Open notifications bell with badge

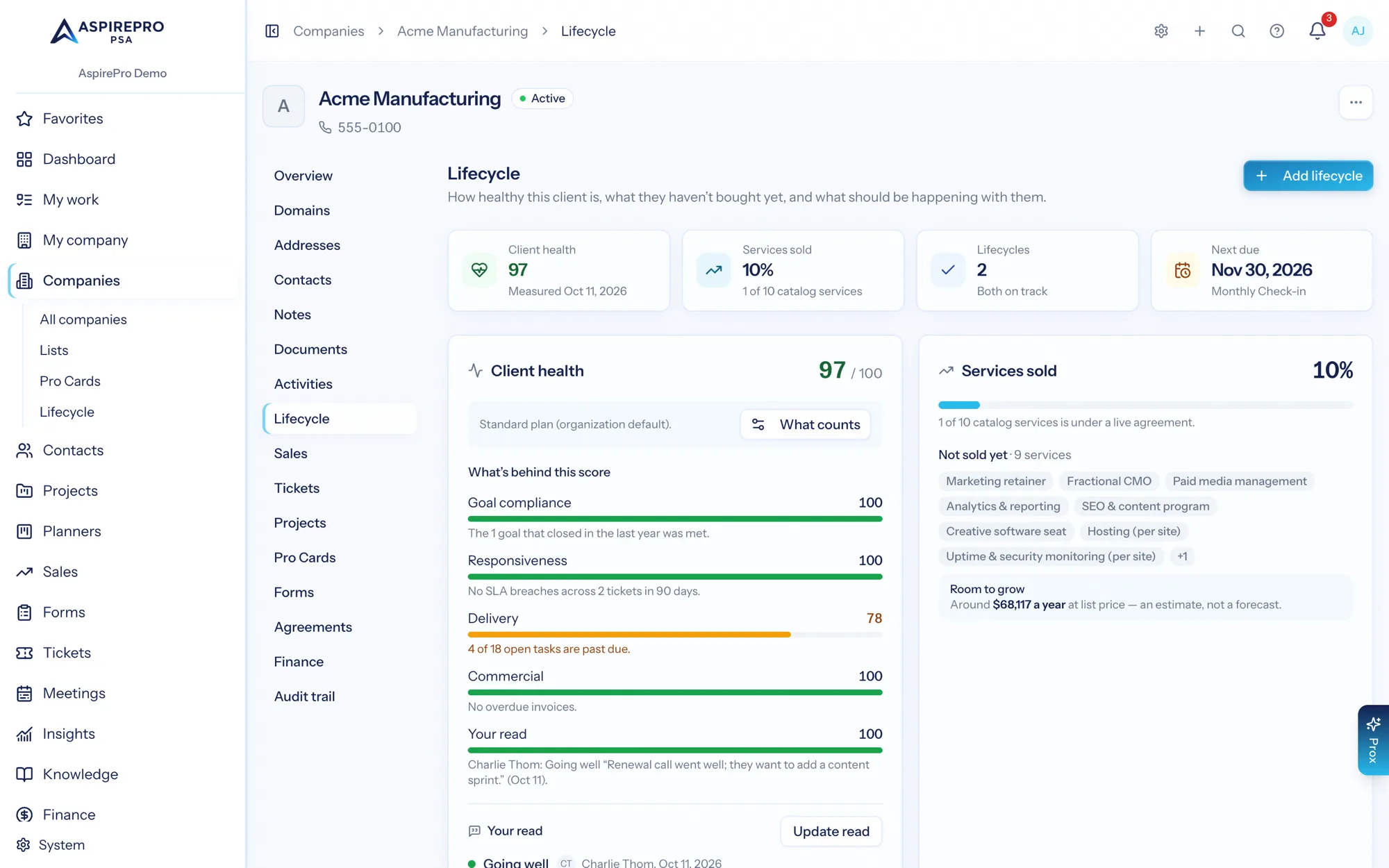tap(1317, 31)
